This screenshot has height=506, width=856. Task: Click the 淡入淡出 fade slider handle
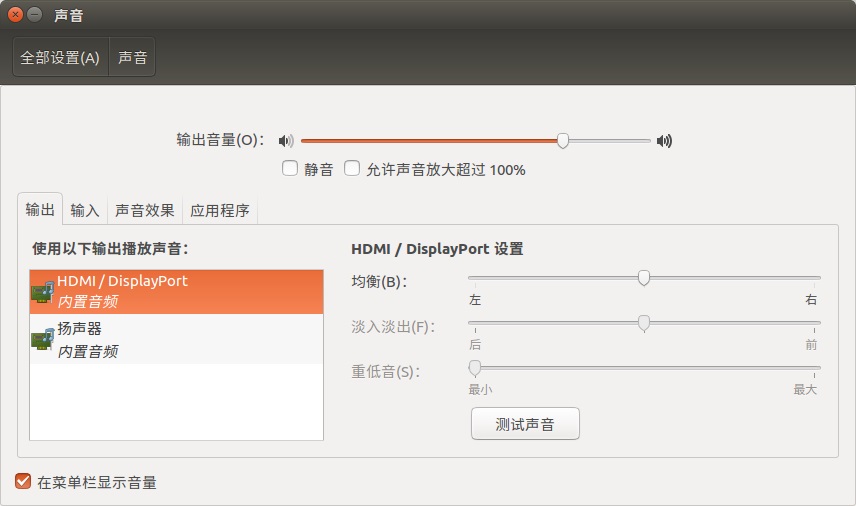coord(644,323)
